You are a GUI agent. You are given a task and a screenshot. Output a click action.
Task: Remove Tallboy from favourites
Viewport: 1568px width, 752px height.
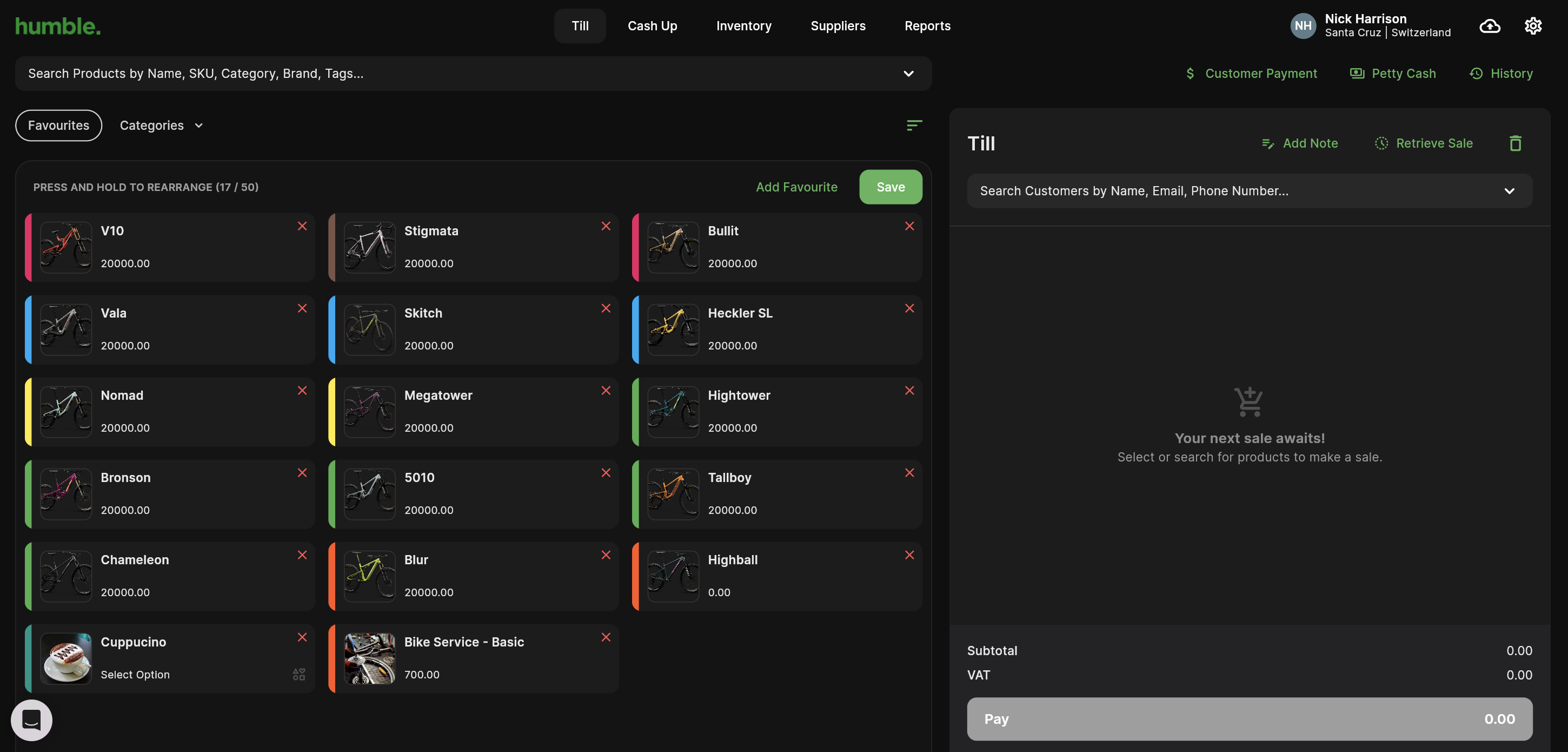point(909,472)
